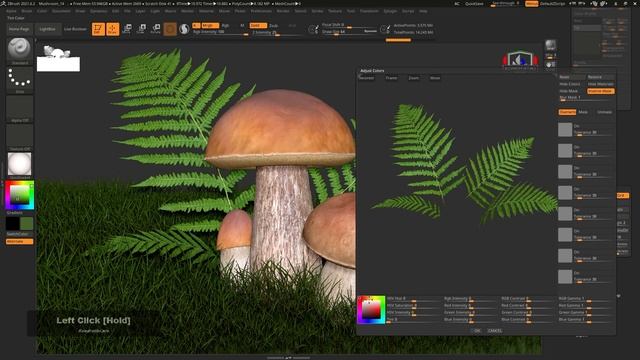Enable Zsub sculpt mode
Screen dimensions: 640x360
coord(273,25)
